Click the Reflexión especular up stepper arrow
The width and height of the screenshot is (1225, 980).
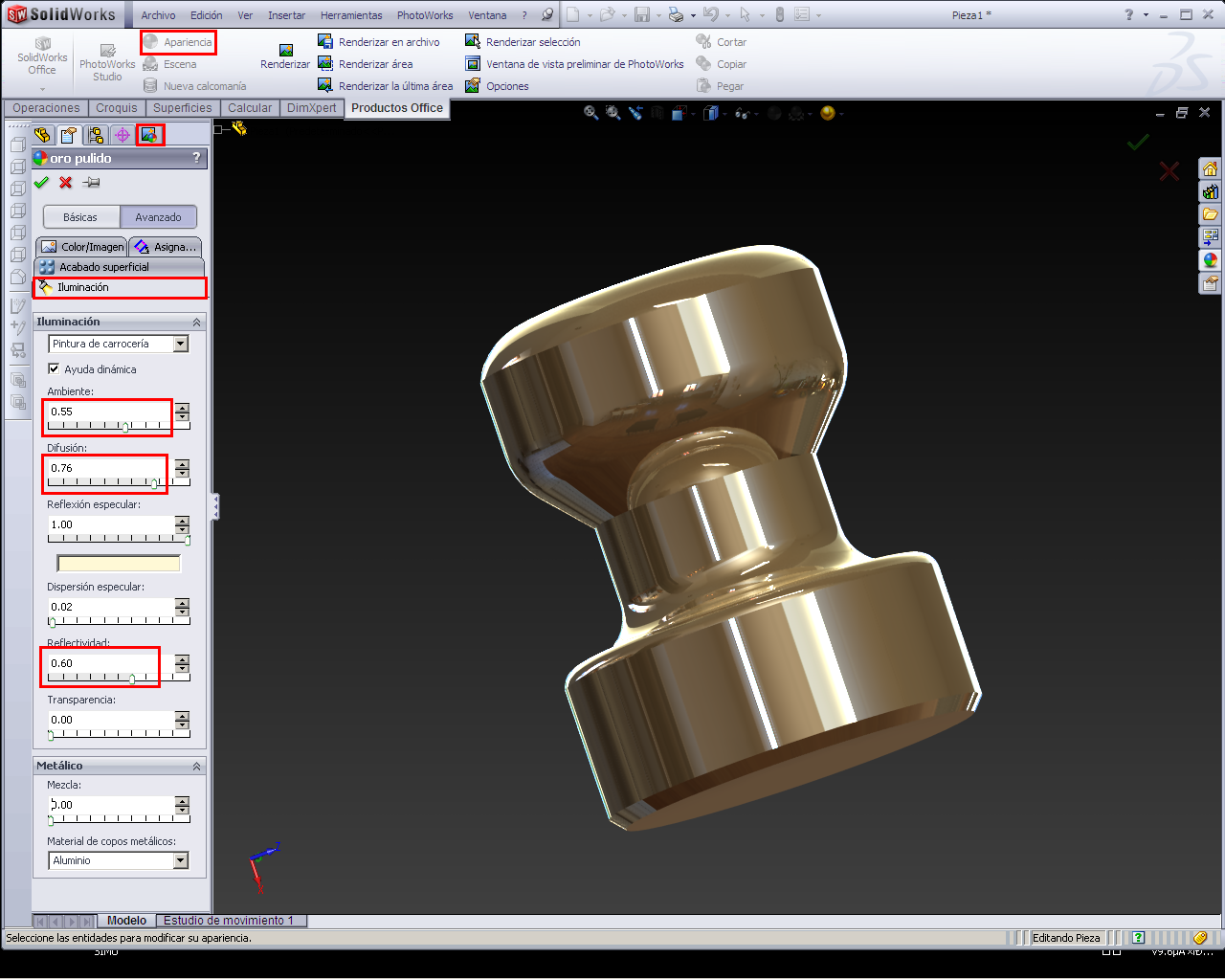183,520
